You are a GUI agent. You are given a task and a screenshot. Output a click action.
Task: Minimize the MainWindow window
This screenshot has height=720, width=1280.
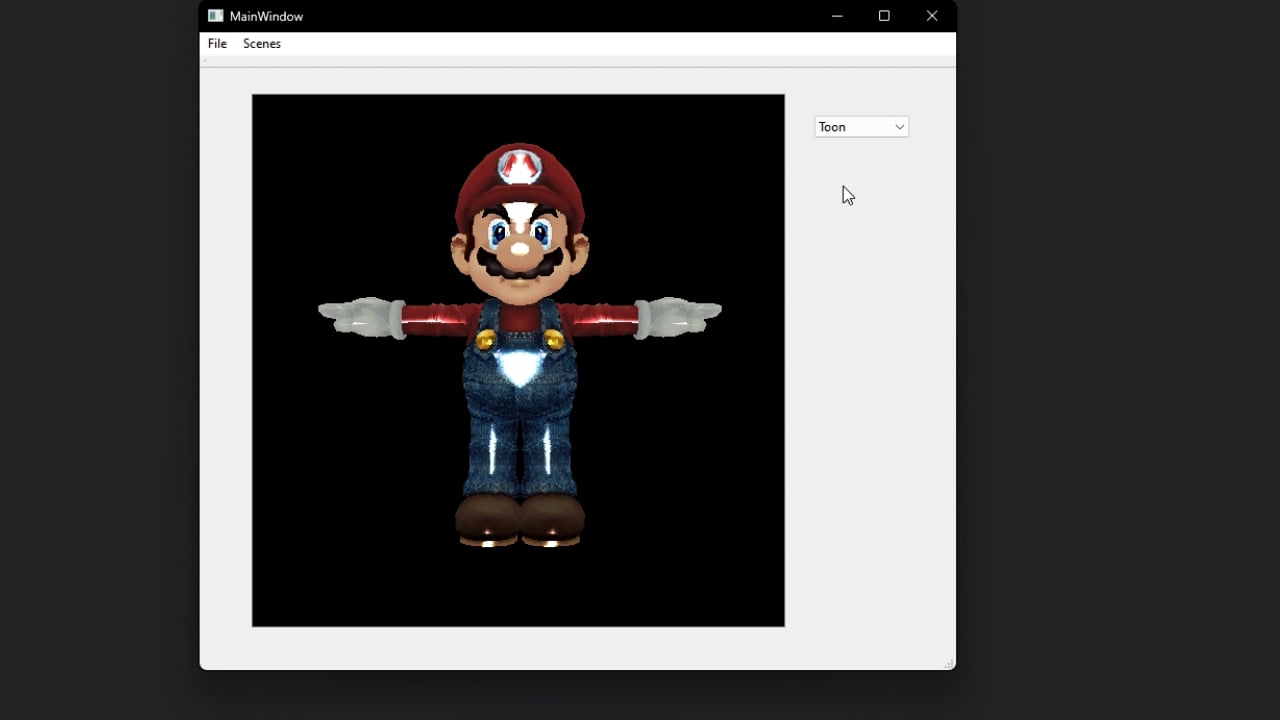click(837, 16)
